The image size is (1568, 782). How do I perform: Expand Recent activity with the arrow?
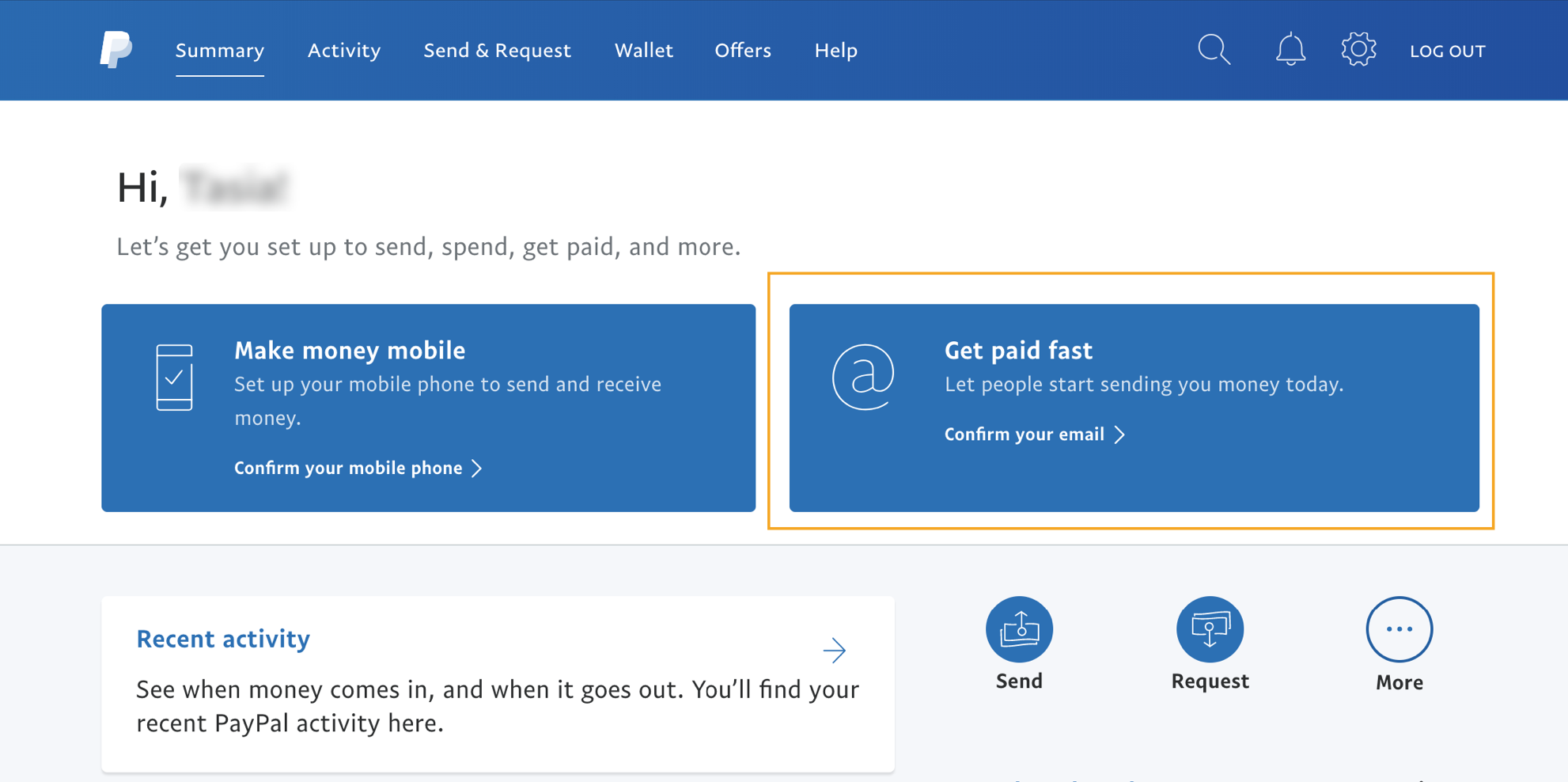(834, 651)
